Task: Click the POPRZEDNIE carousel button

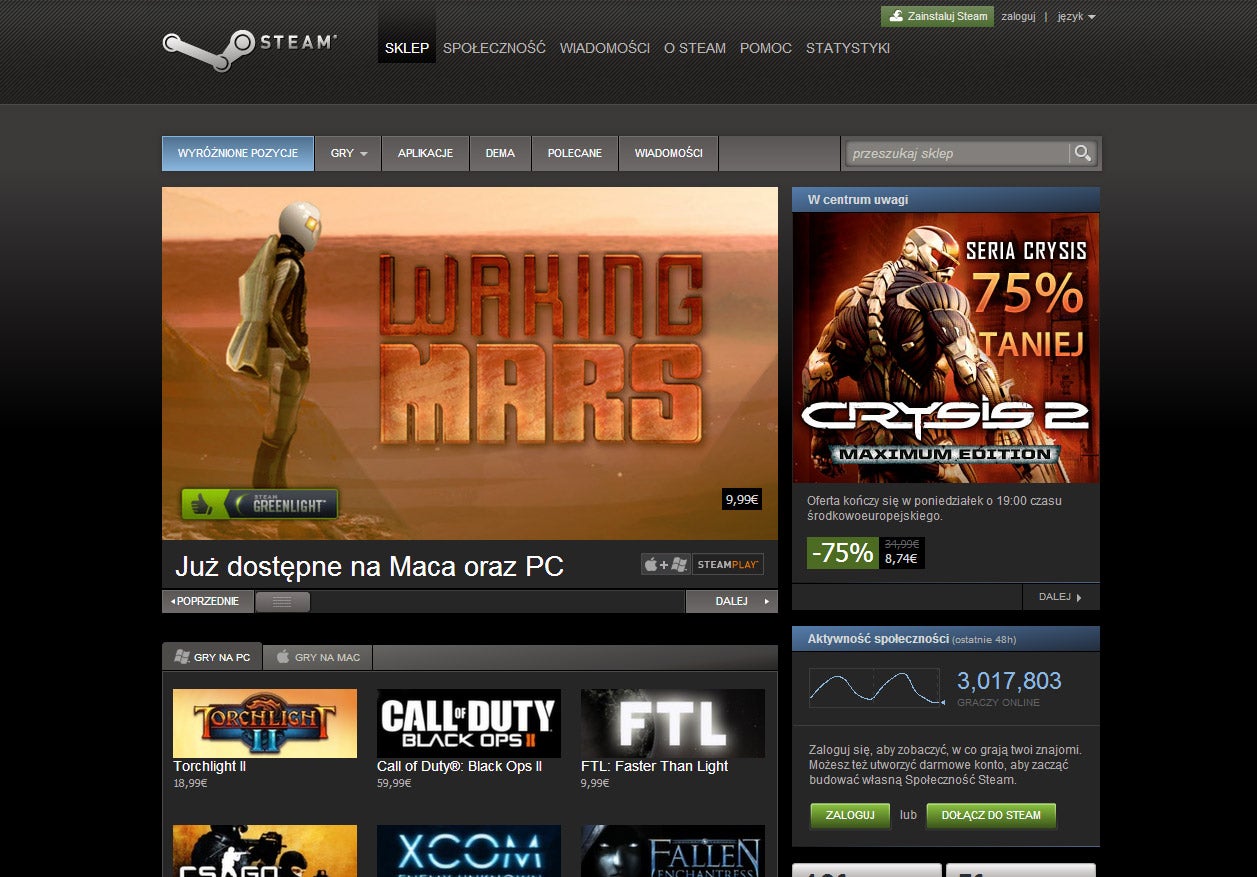Action: (206, 601)
